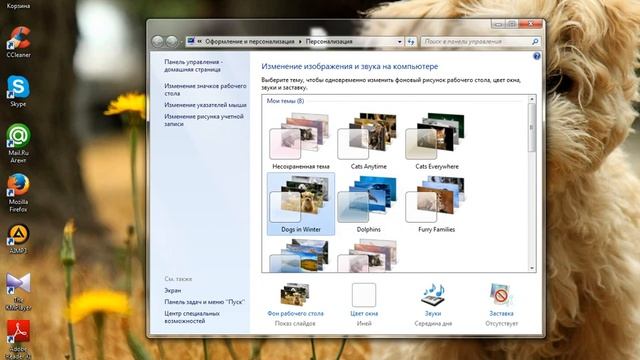
Task: Open Цвет окна color swatch
Action: (364, 295)
